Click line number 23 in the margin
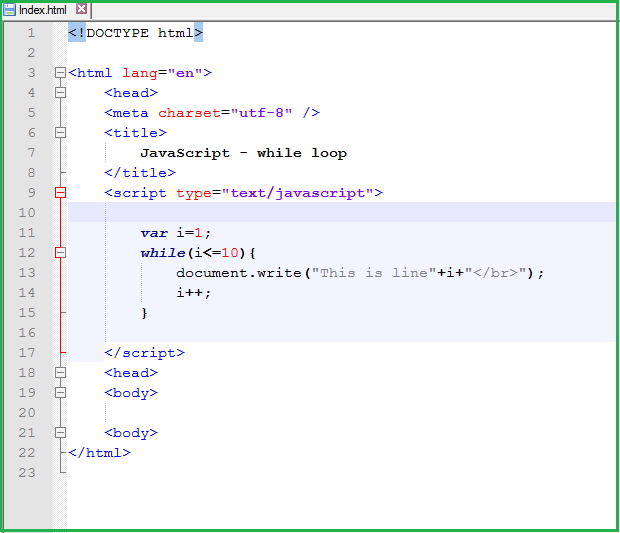This screenshot has height=533, width=620. click(27, 473)
